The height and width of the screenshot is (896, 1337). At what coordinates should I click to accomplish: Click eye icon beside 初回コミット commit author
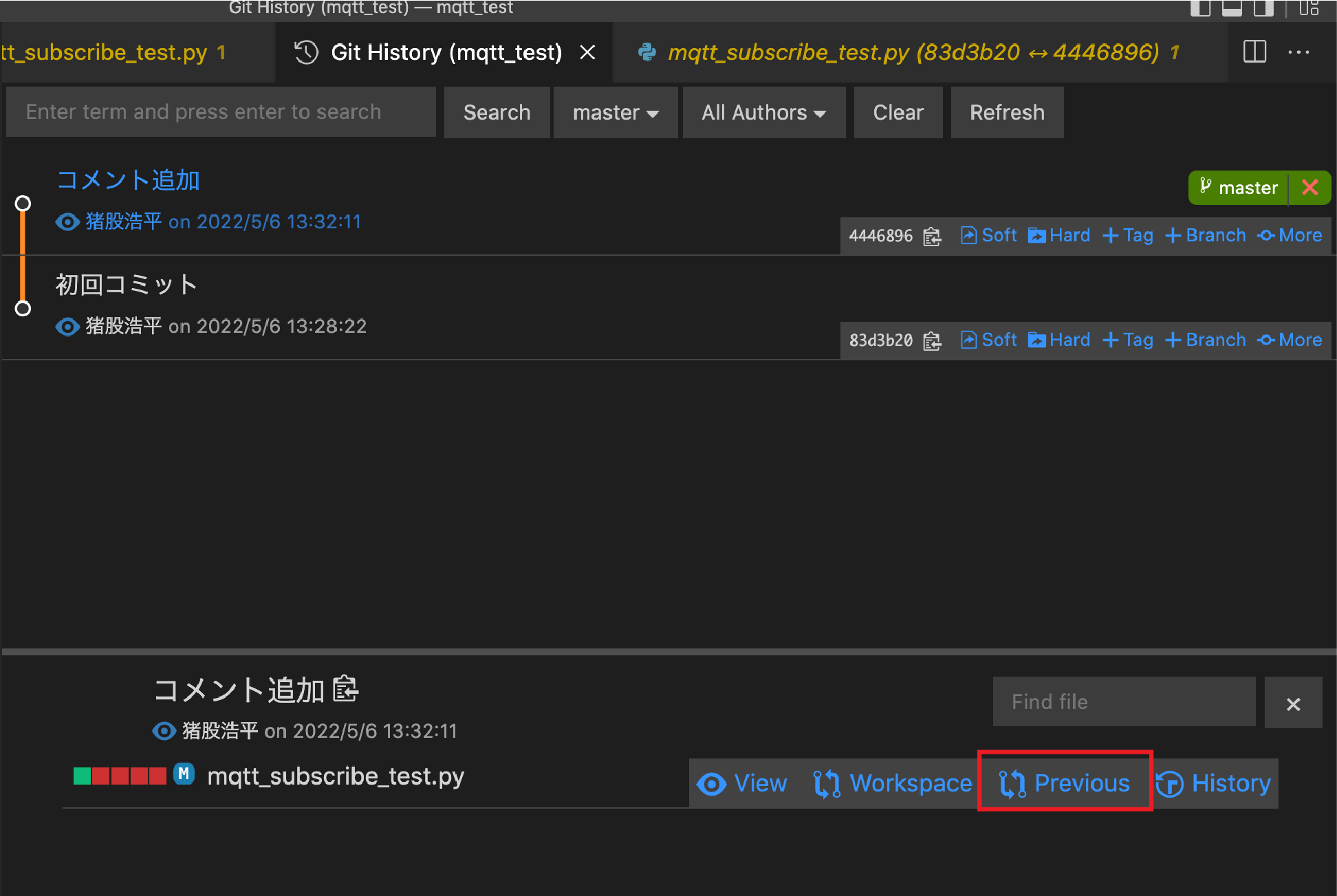click(x=67, y=327)
